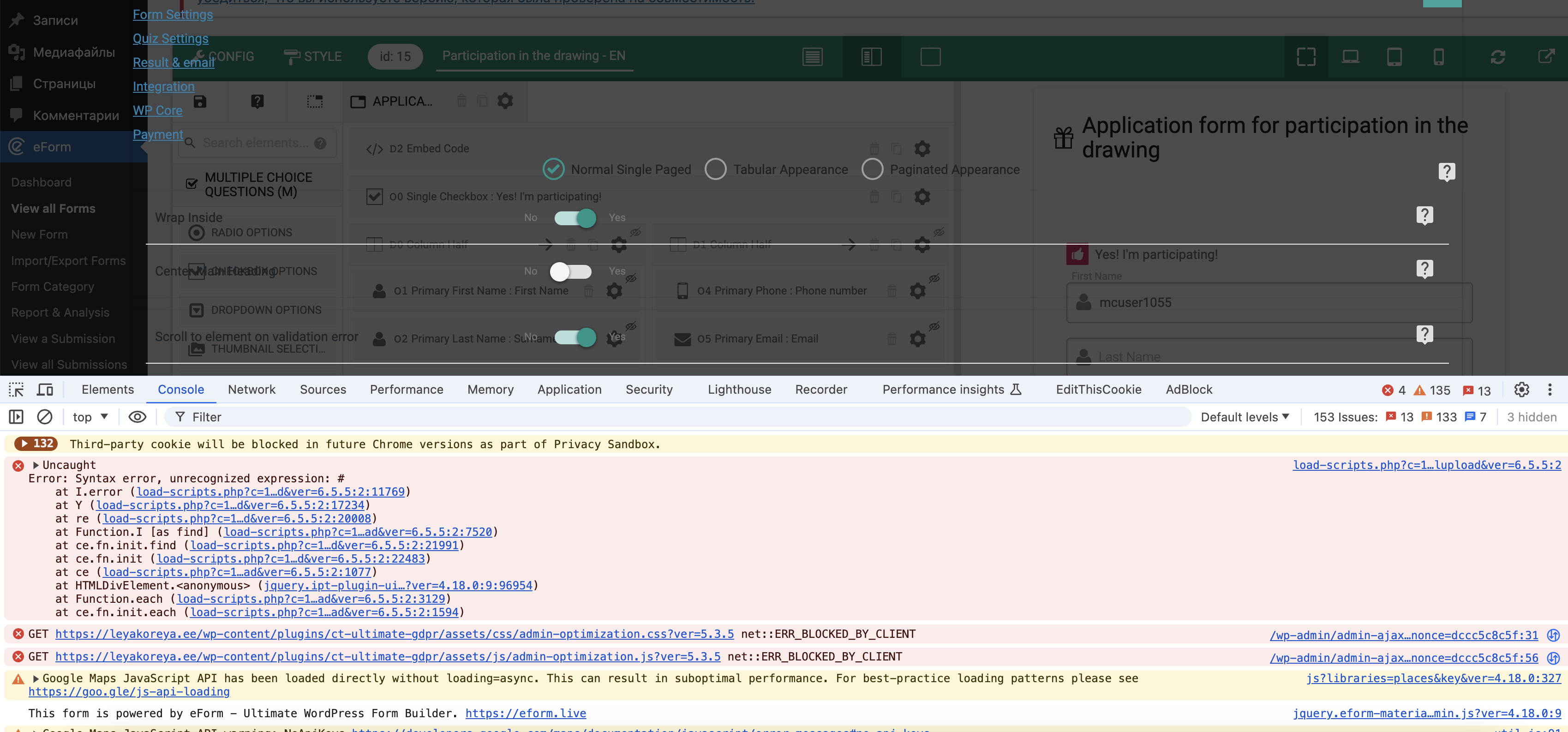Switch to the Elements tab

coord(108,390)
